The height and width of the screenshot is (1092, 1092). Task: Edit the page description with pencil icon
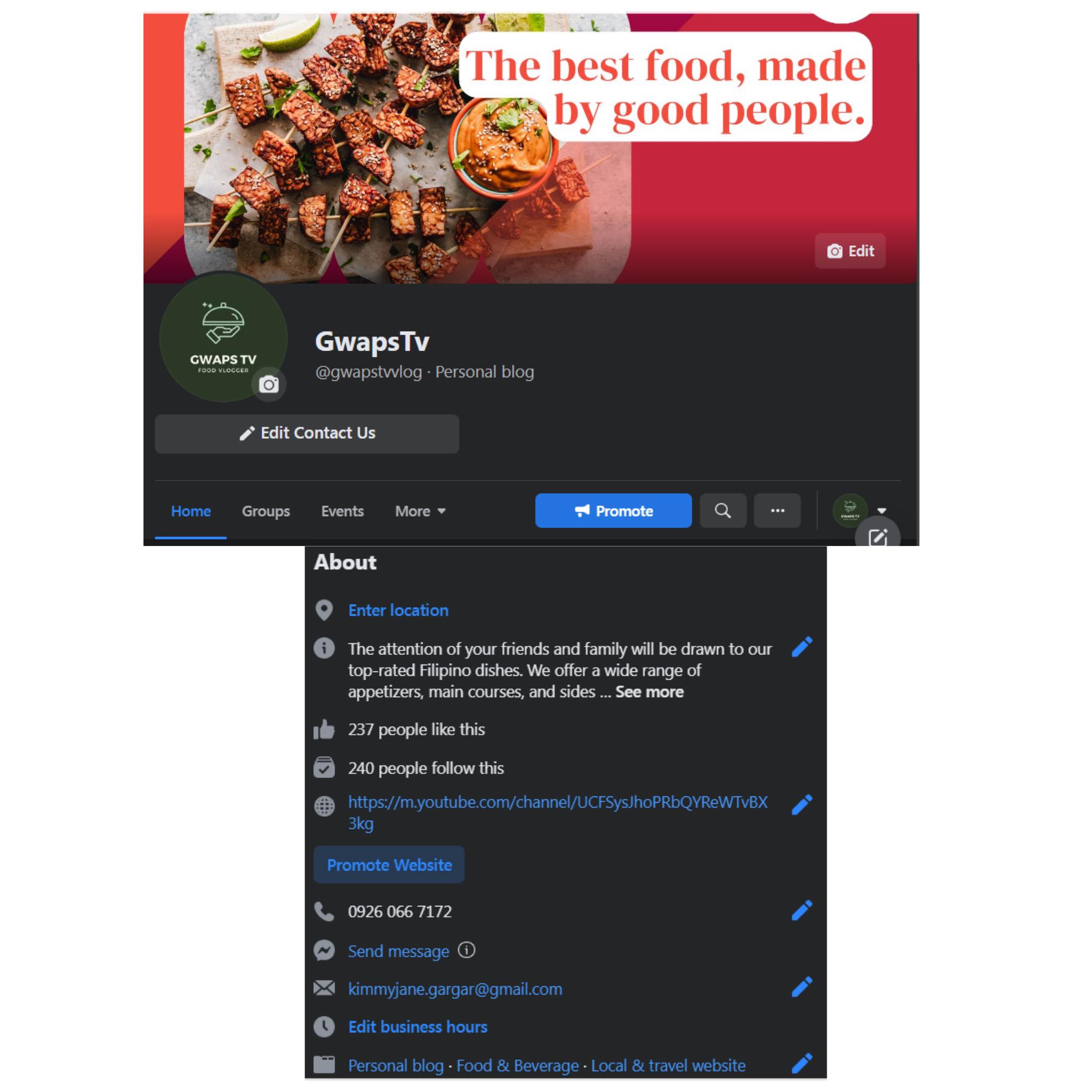[x=801, y=647]
